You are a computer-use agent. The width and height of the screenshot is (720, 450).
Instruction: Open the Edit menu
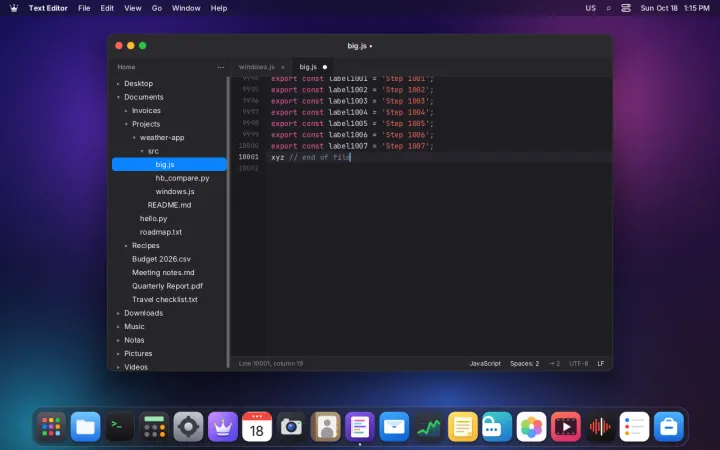107,8
